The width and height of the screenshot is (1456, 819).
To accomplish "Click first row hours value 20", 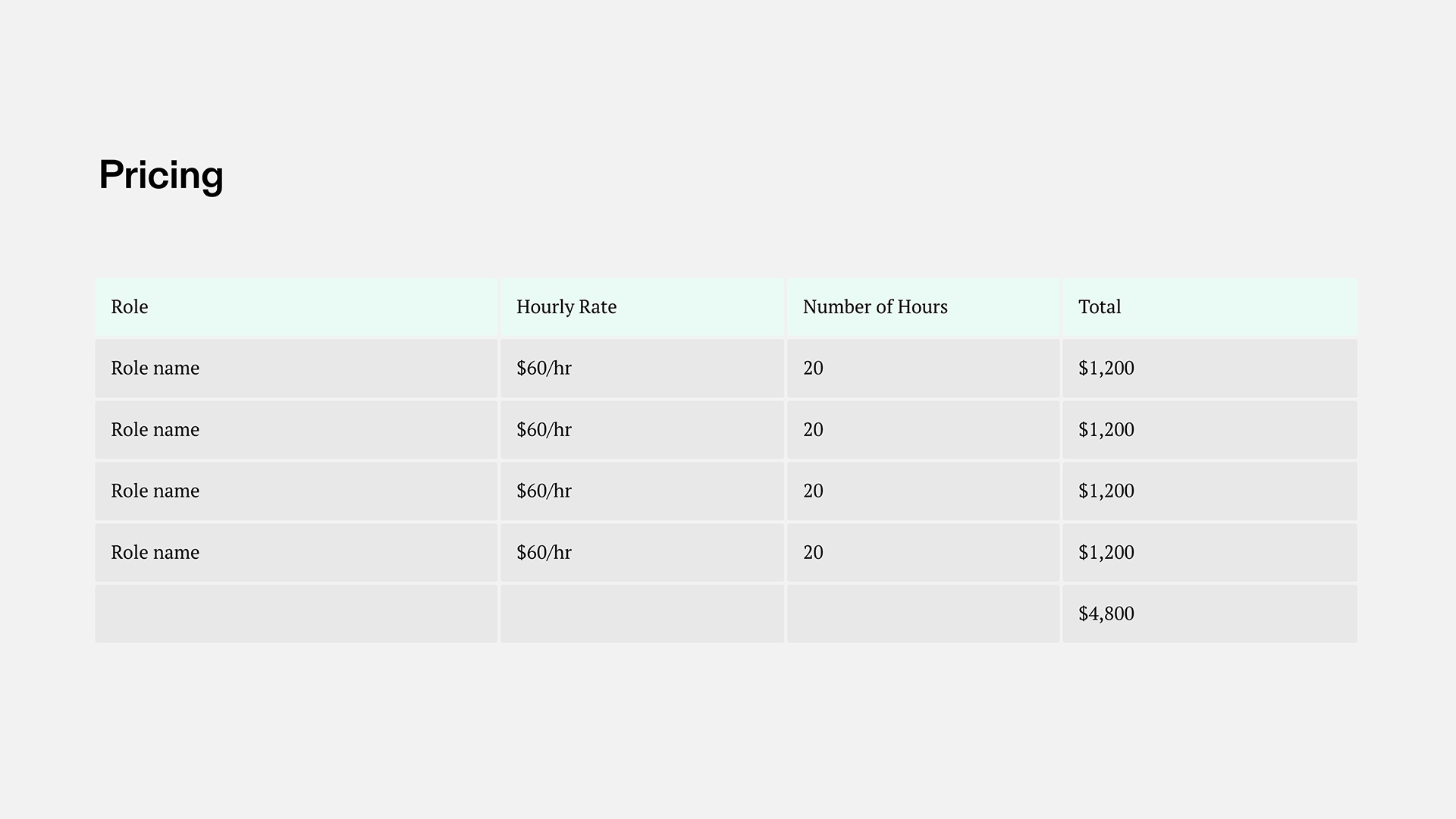I will [x=813, y=369].
